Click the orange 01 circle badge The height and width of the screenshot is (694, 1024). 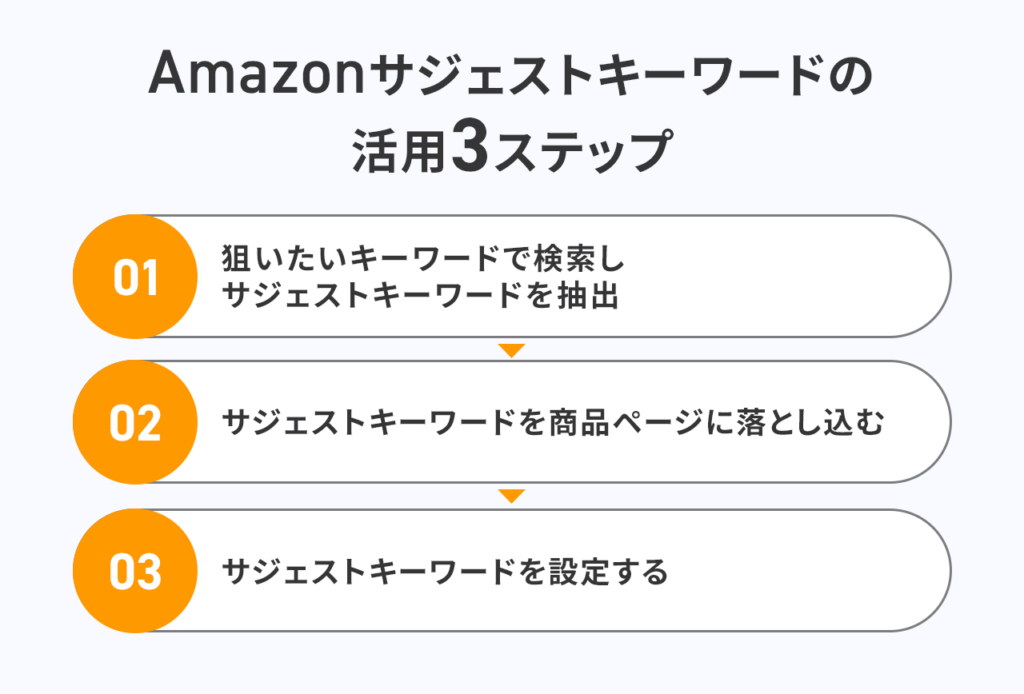(135, 276)
